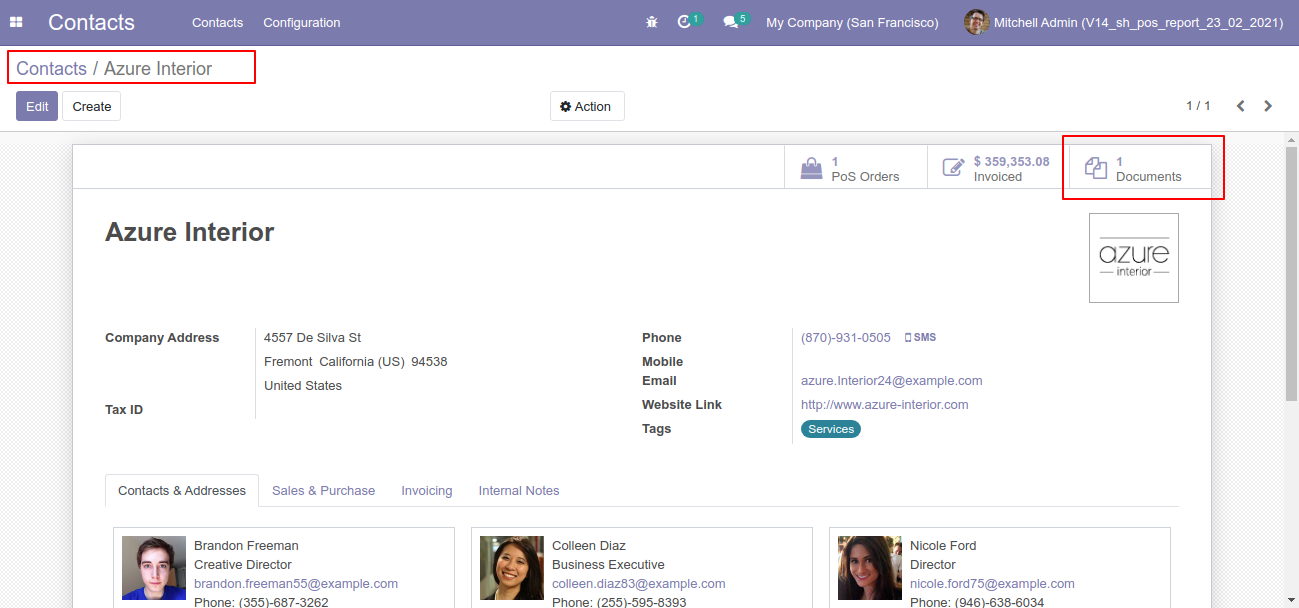This screenshot has width=1299, height=608.
Task: Click the Create button
Action: coord(92,106)
